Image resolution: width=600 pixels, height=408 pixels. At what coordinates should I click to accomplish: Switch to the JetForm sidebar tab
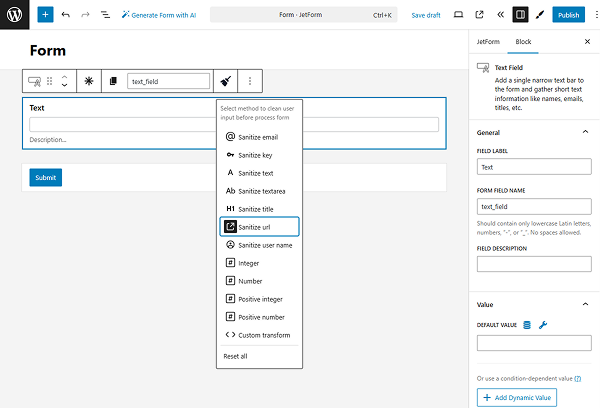488,43
